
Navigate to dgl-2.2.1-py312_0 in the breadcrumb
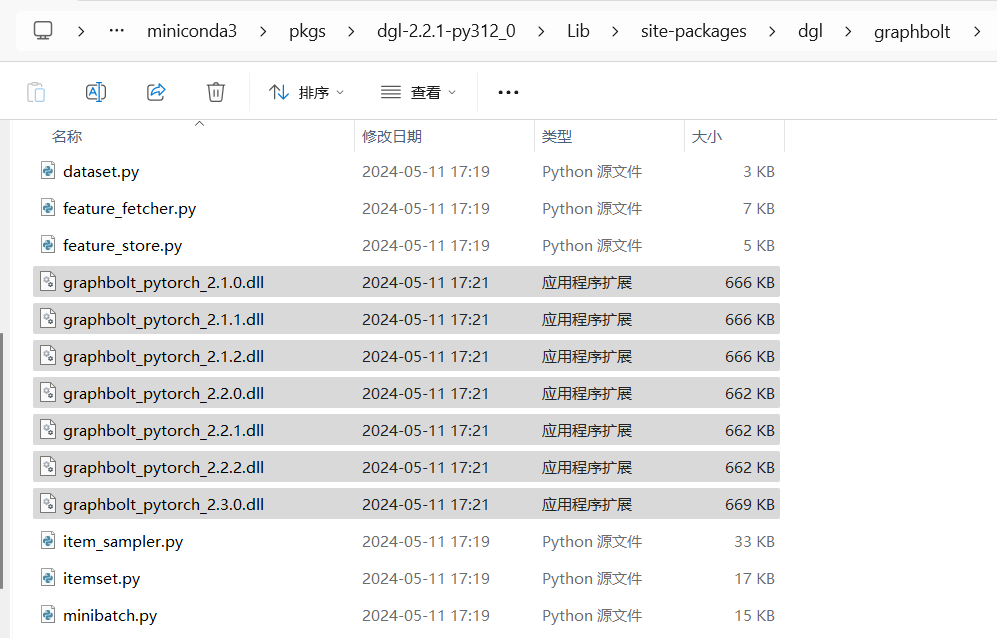click(446, 31)
